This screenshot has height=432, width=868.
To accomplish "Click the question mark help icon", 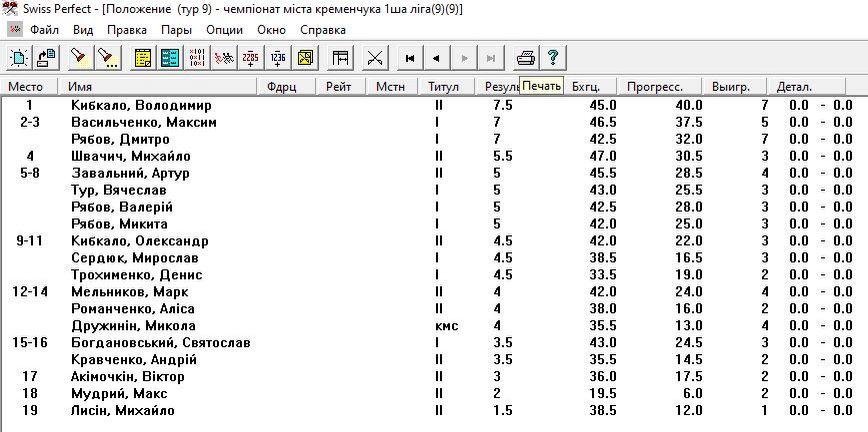I will tap(552, 57).
